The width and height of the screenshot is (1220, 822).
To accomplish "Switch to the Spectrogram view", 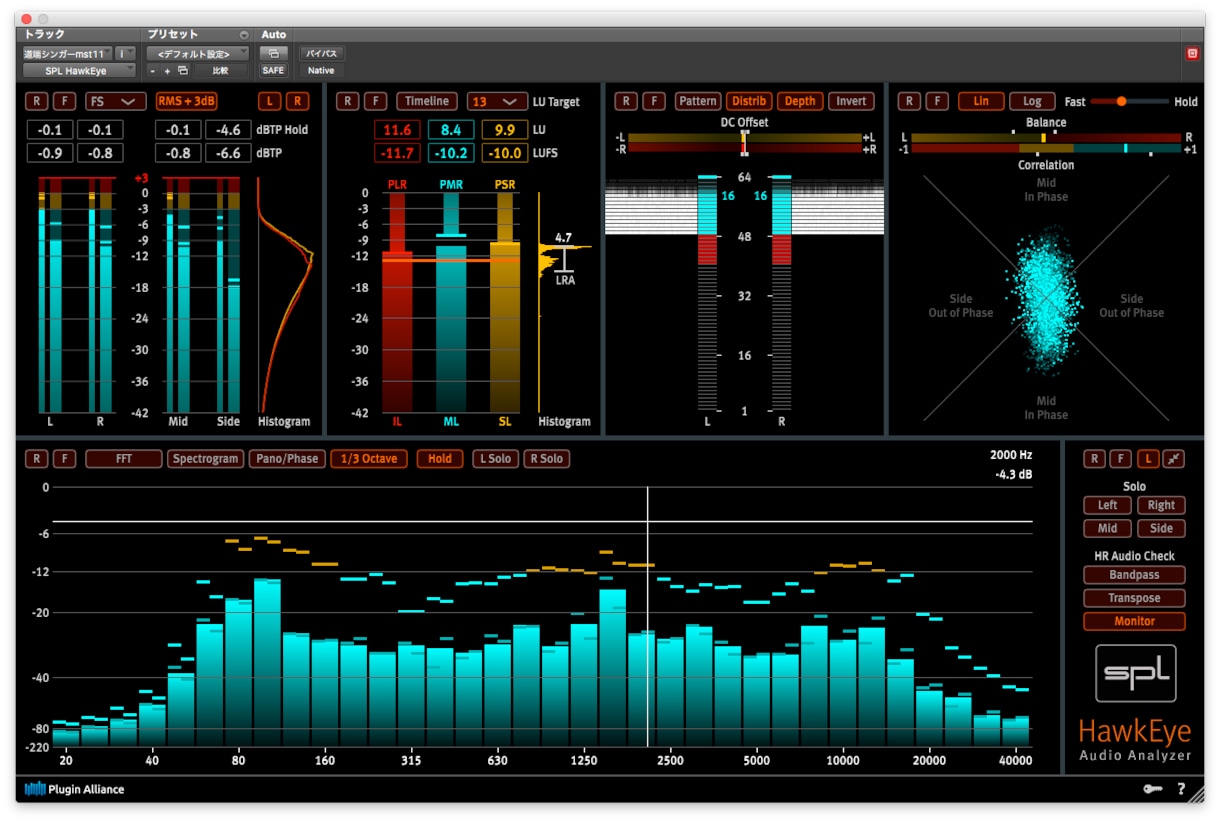I will (x=205, y=459).
